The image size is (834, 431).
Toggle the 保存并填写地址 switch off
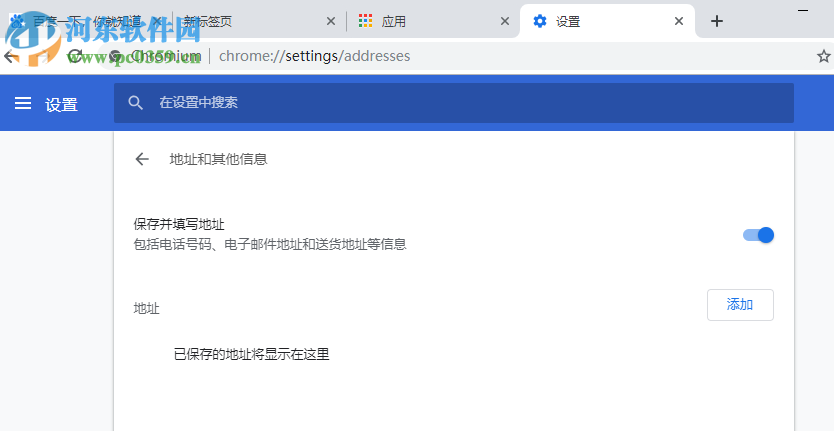click(758, 235)
